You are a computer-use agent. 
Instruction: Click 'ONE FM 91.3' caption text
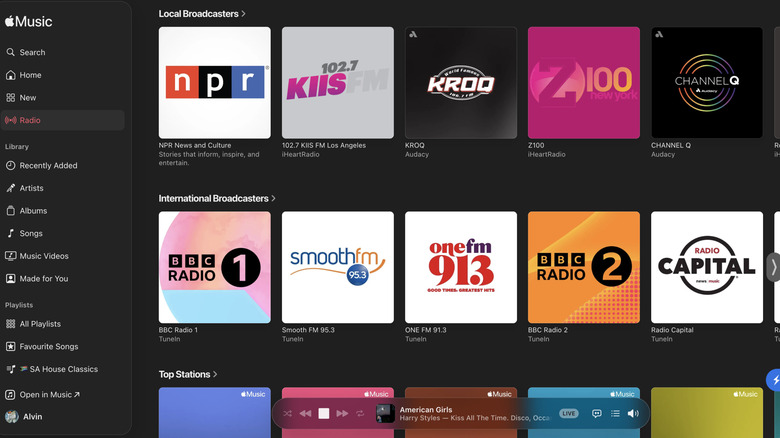click(426, 330)
